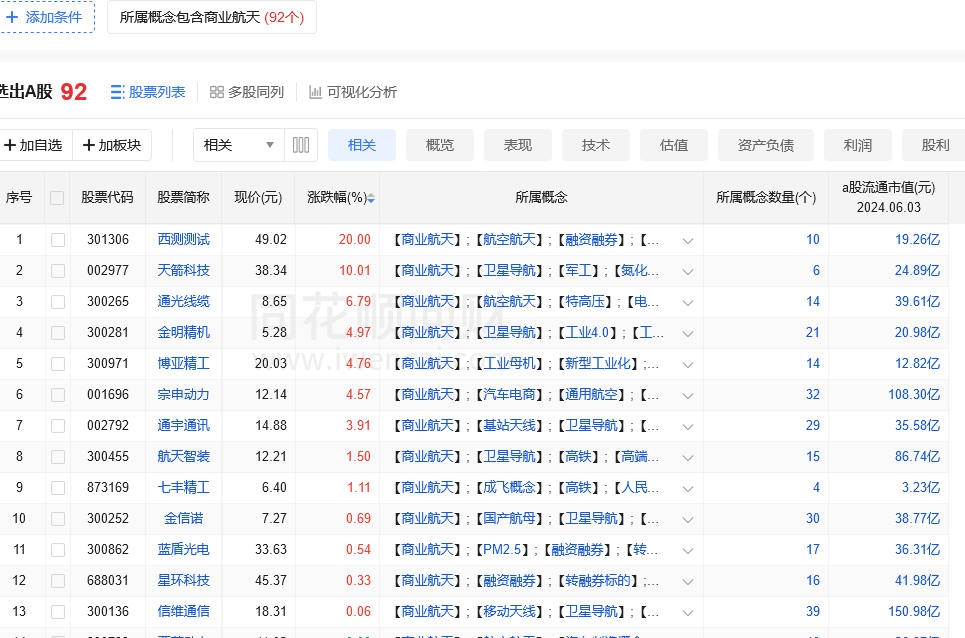Click the a股流通市值 column header

pos(889,197)
